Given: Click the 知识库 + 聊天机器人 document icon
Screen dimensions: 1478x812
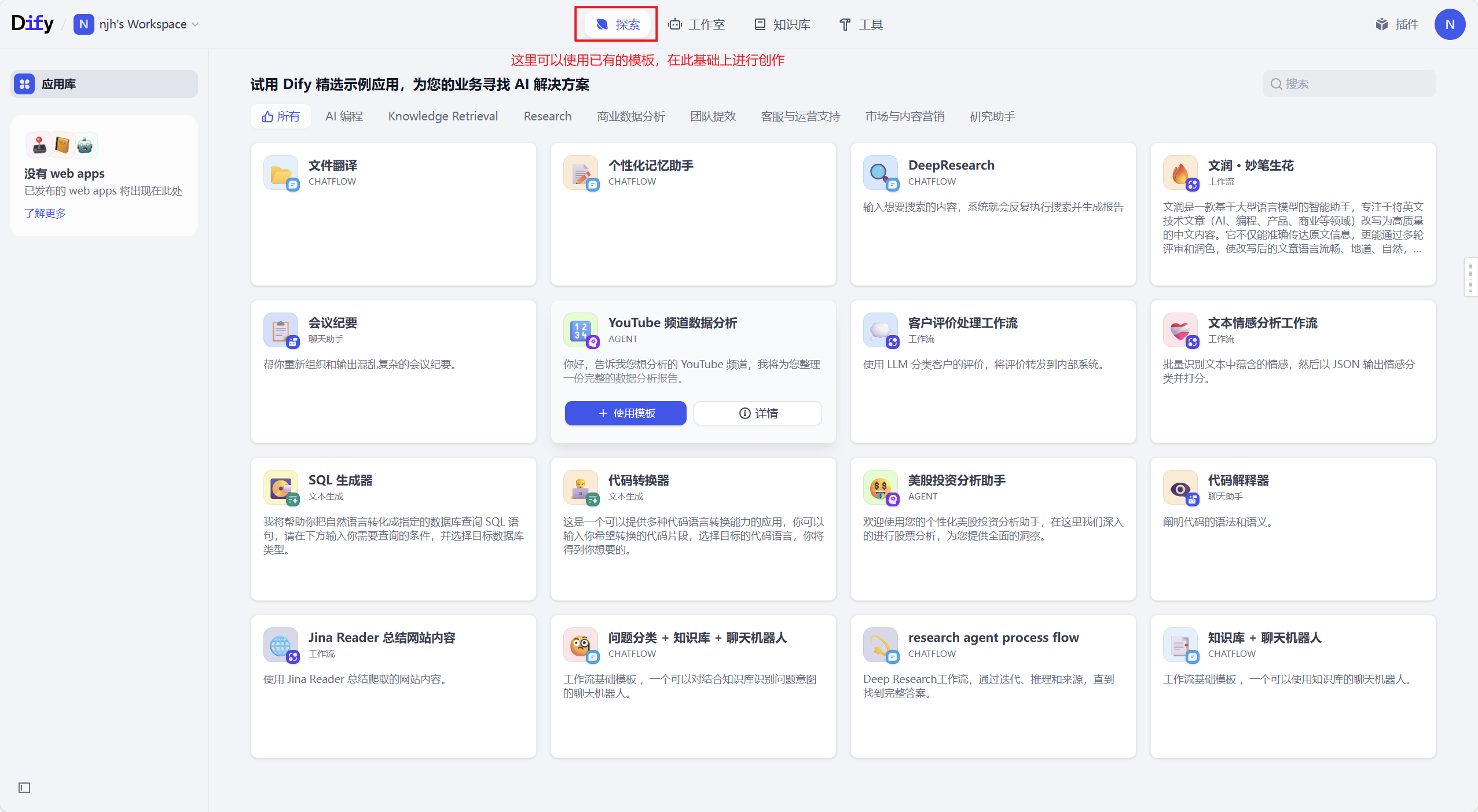Looking at the screenshot, I should pos(1180,645).
